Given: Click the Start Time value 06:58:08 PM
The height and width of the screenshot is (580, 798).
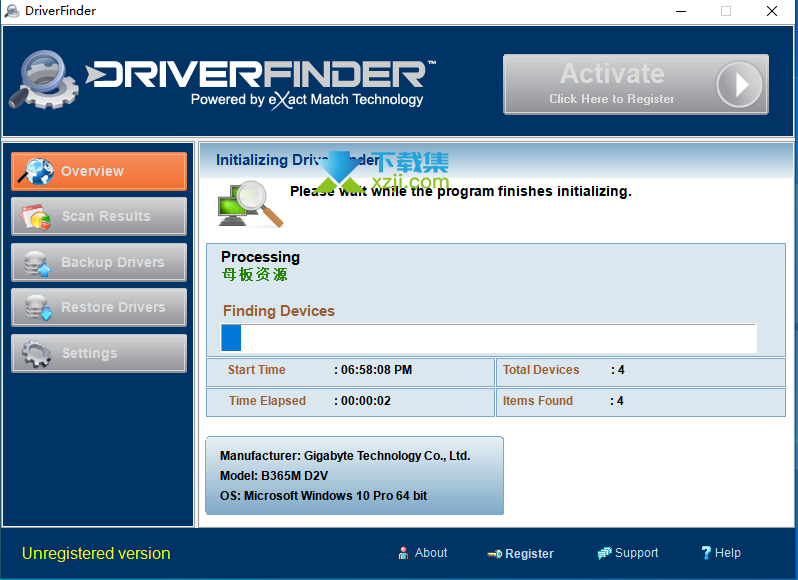Looking at the screenshot, I should [376, 370].
